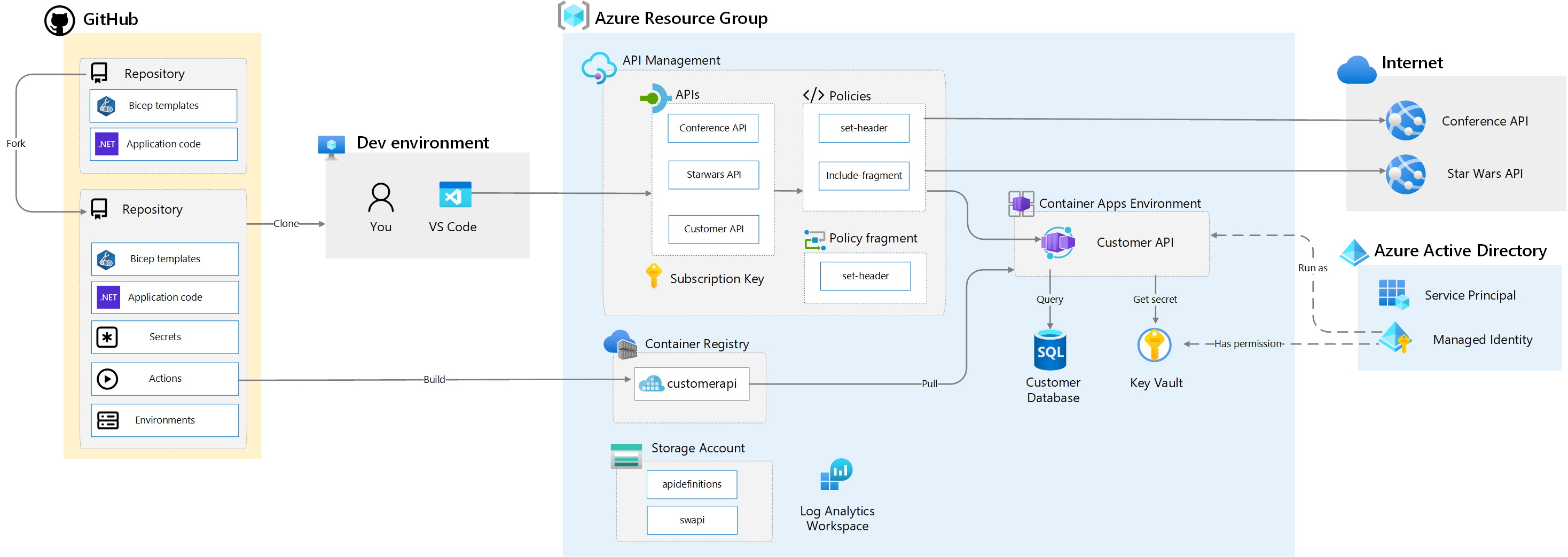Screen dimensions: 1568x557
Task: Click the Actions play icon
Action: [x=107, y=379]
